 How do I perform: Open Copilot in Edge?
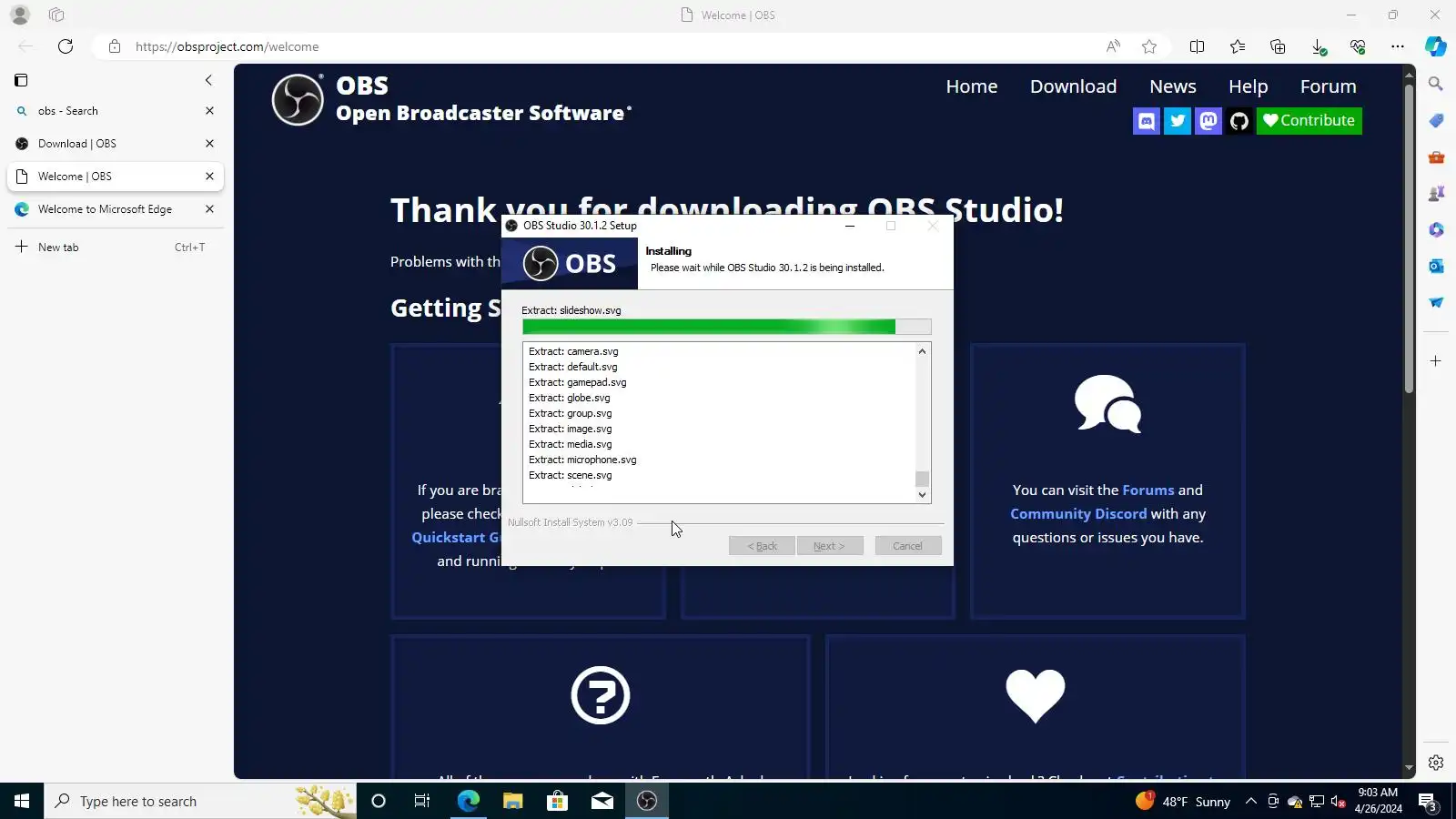click(x=1436, y=46)
